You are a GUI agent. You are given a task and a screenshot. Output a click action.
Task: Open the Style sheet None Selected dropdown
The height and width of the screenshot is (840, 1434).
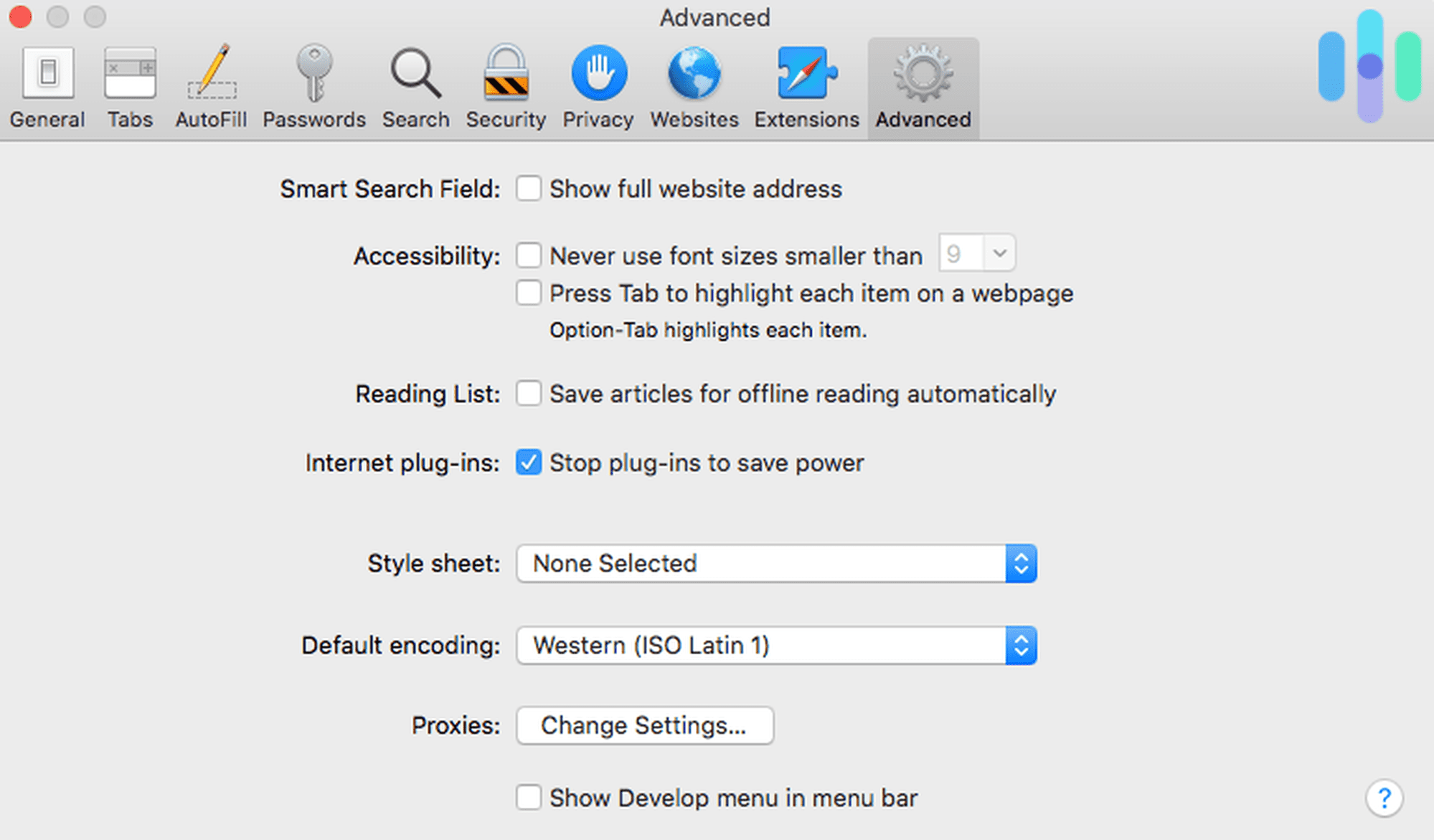[776, 563]
